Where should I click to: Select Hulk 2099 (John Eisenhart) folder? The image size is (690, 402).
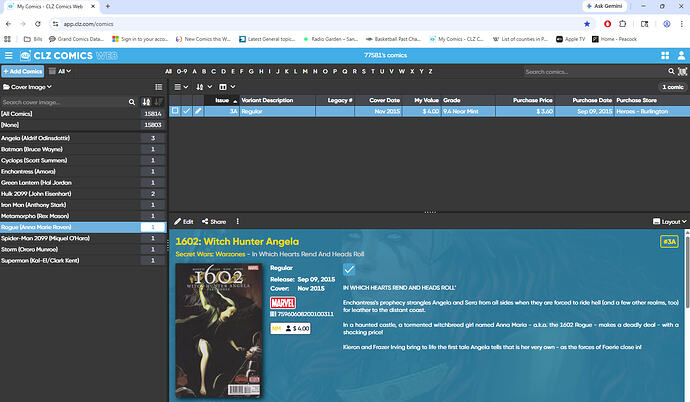[83, 194]
